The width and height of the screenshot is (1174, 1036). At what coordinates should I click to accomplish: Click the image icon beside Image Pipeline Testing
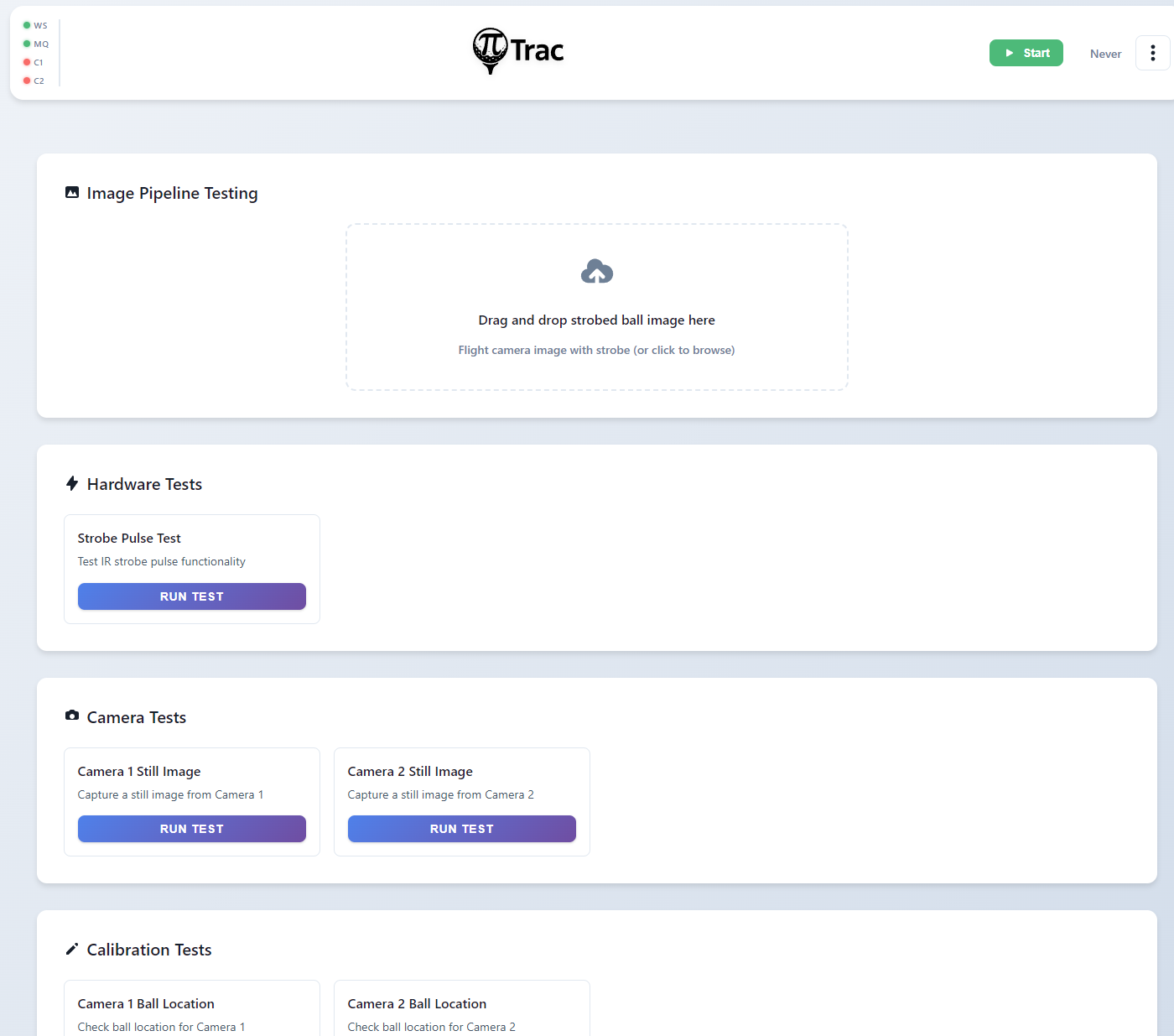72,193
